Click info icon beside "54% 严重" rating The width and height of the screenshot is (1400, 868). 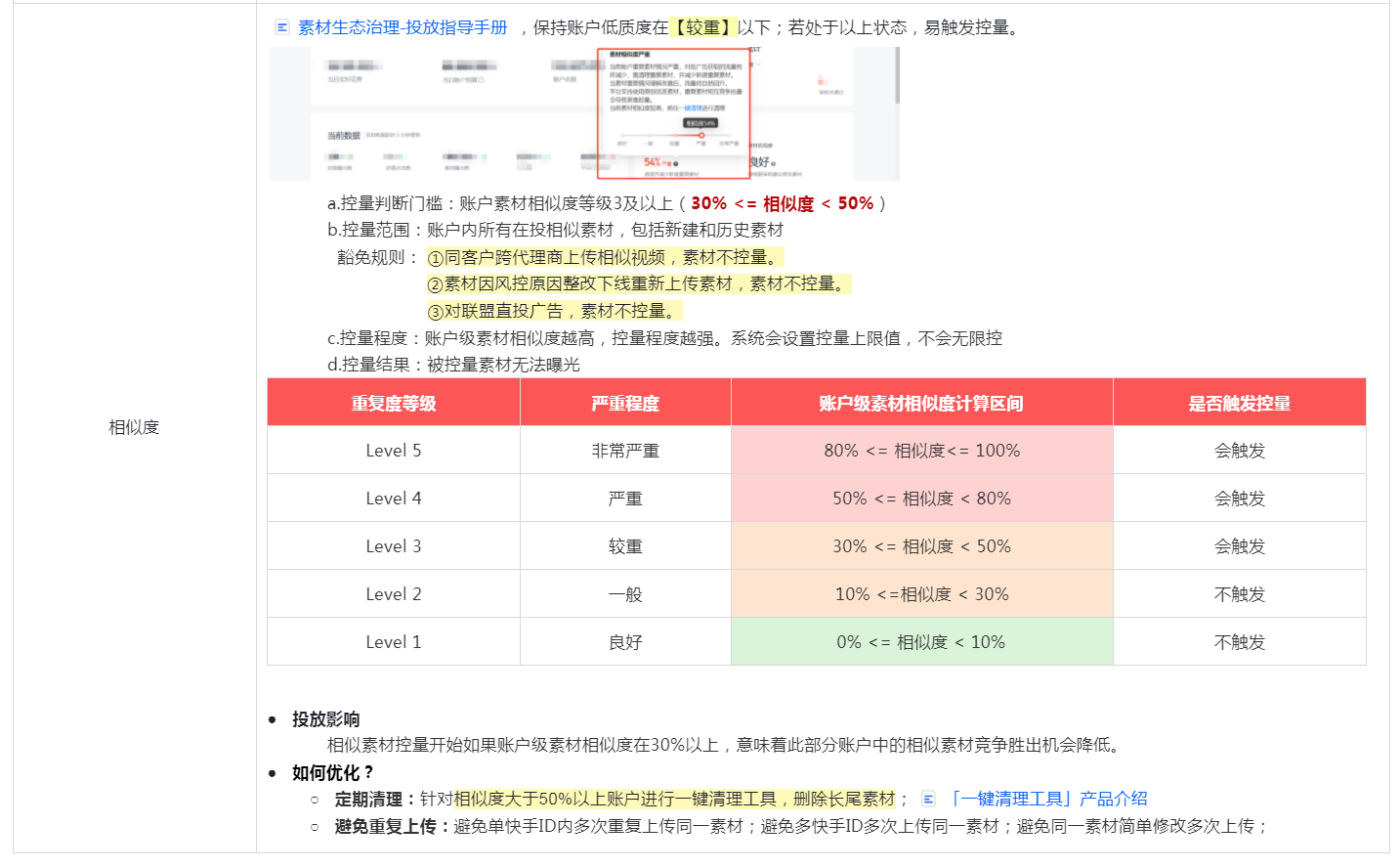coord(676,163)
